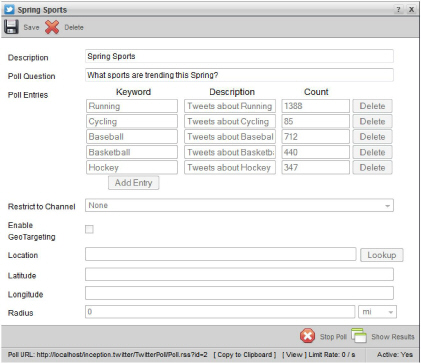Click the Poll URL text in status bar

click(107, 355)
